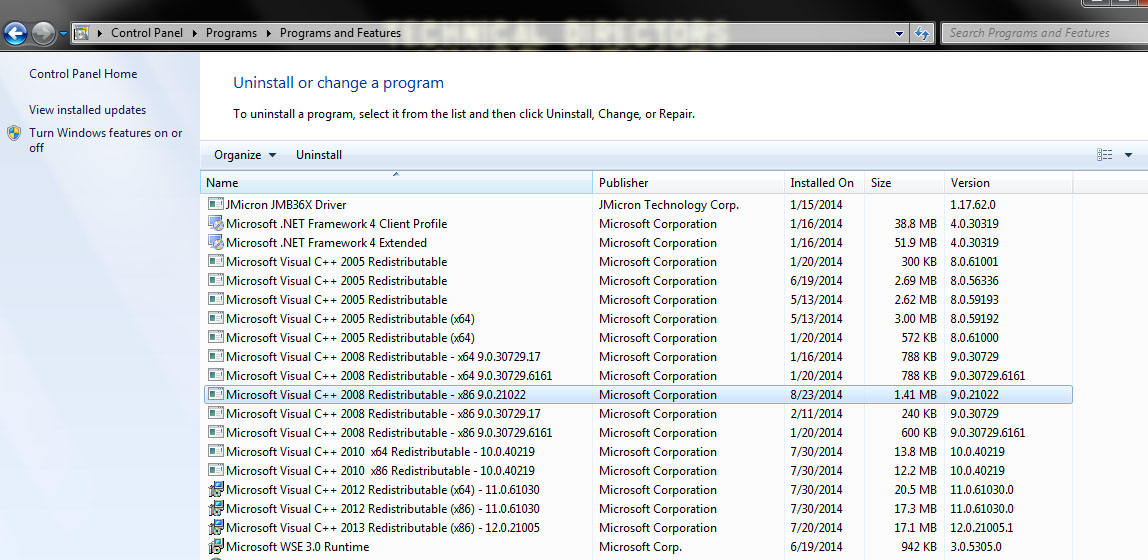The height and width of the screenshot is (560, 1148).
Task: Click the 38.8 MB size cell
Action: (x=916, y=224)
